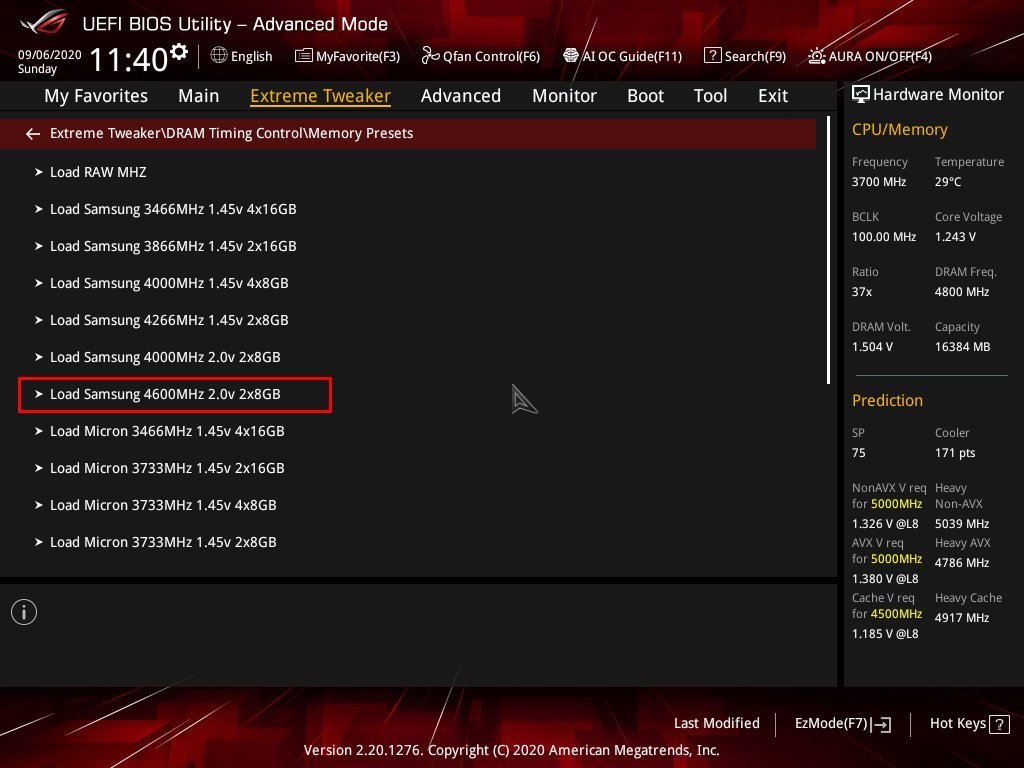Click the Prediction section heading

tap(887, 400)
